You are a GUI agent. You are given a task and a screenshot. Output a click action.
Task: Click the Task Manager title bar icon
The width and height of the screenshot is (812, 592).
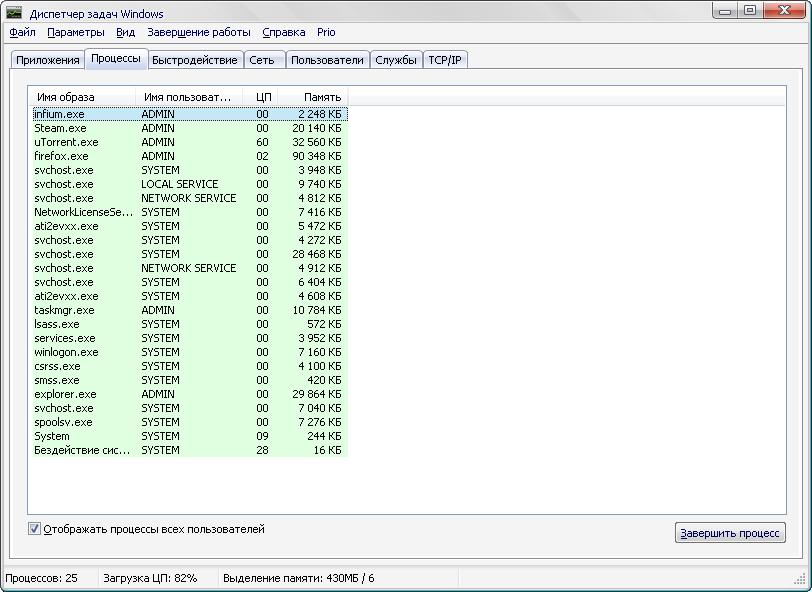(x=14, y=13)
